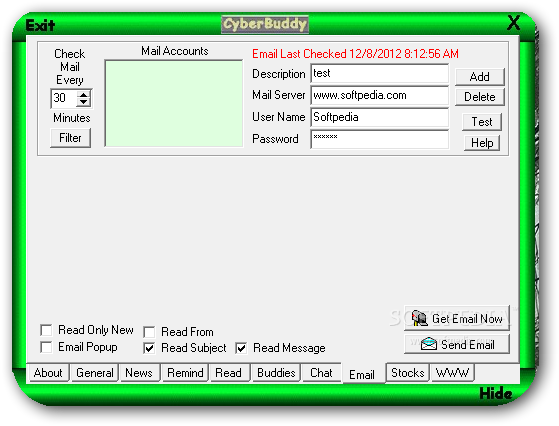
Task: Click the Test button
Action: (482, 122)
